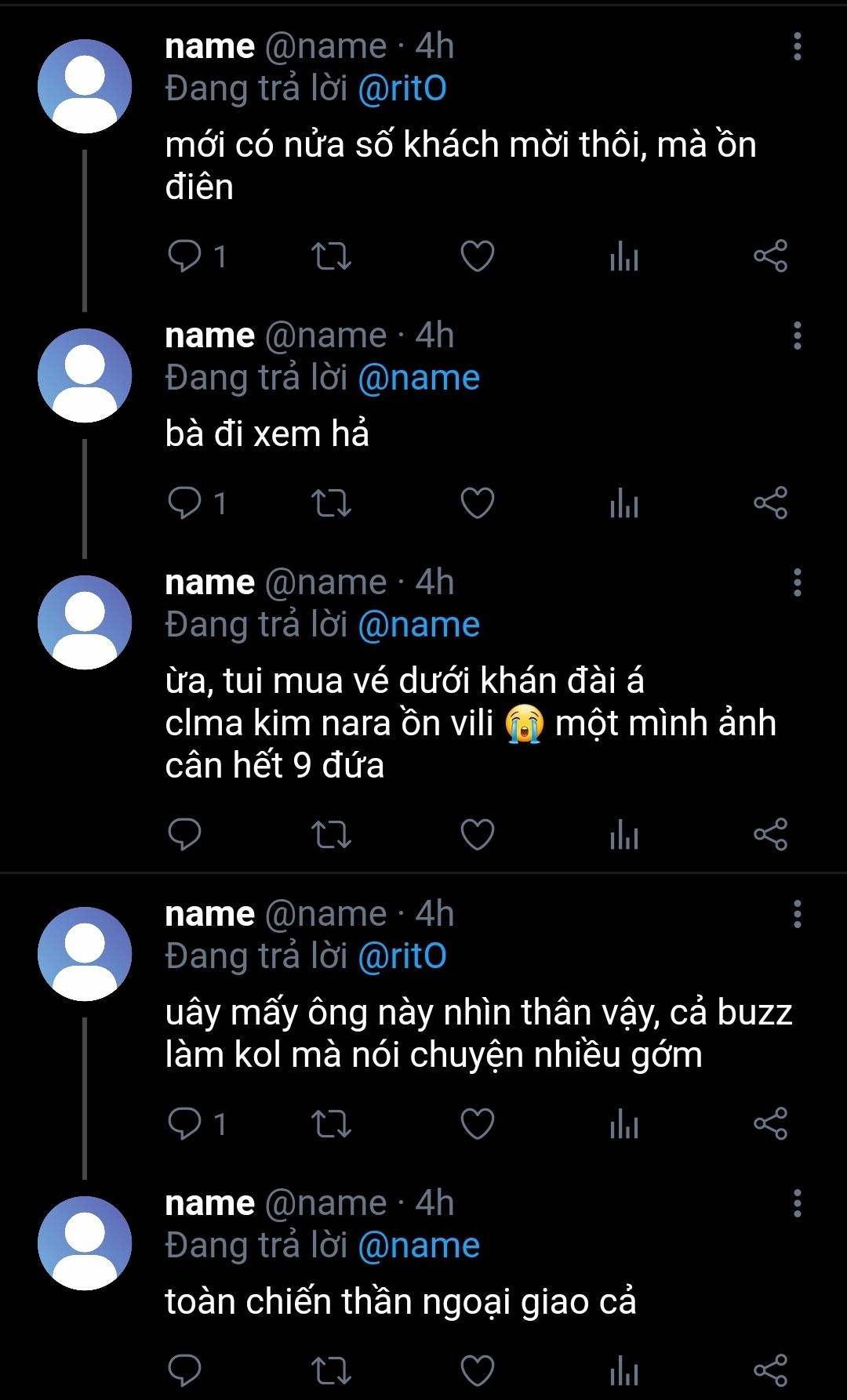The image size is (847, 1400).
Task: Open profile avatar of first tweet
Action: click(x=85, y=86)
